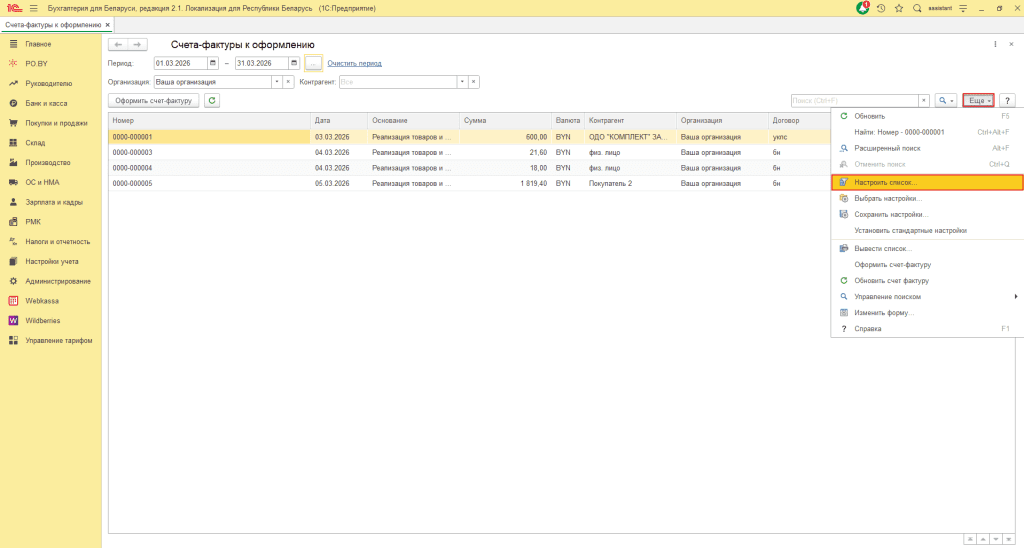Open calendar picker for start date 01.03.2026
This screenshot has width=1024, height=548.
coord(213,64)
